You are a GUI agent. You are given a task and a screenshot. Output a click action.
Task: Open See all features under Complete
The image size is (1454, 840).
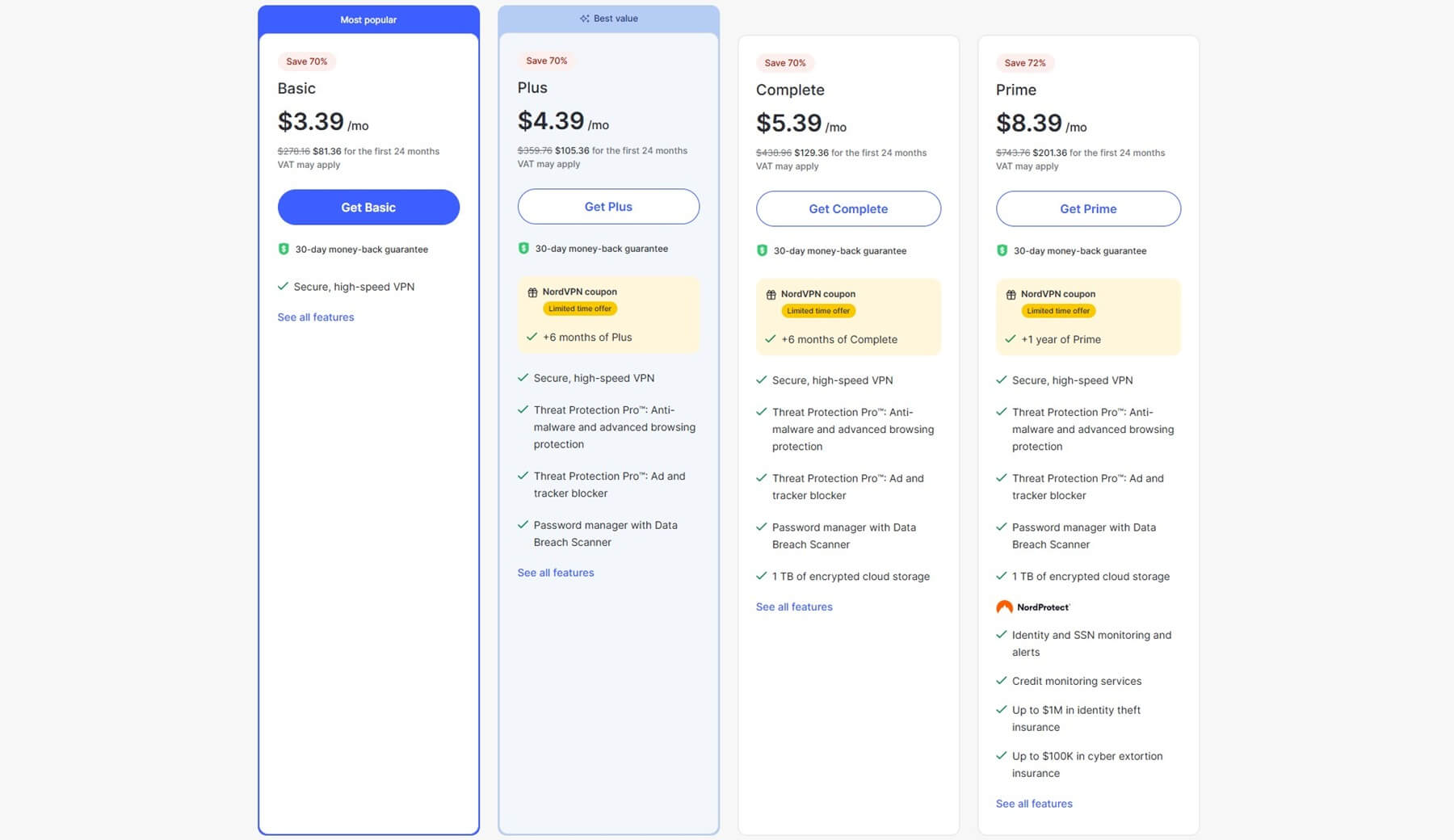click(794, 607)
